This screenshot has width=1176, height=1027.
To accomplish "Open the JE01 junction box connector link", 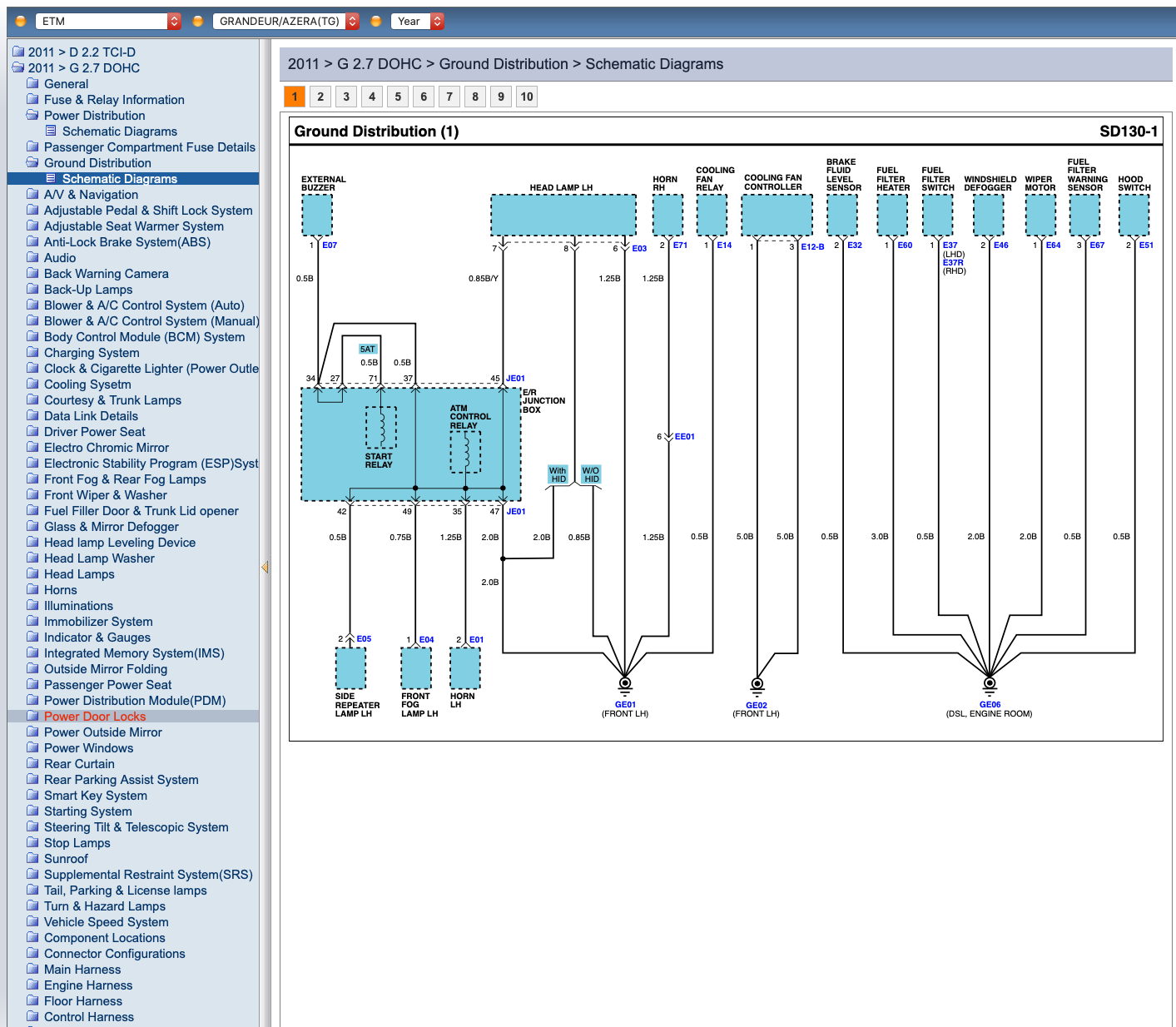I will click(515, 379).
